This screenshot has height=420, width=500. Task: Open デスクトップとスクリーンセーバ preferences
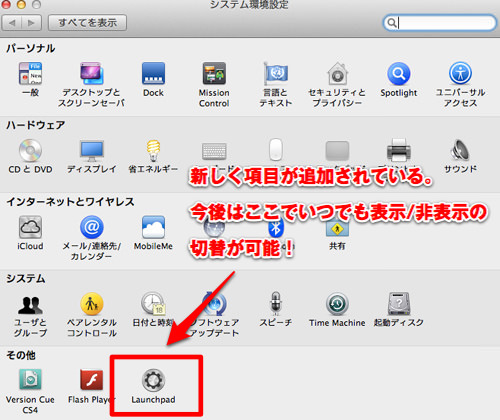click(x=92, y=74)
